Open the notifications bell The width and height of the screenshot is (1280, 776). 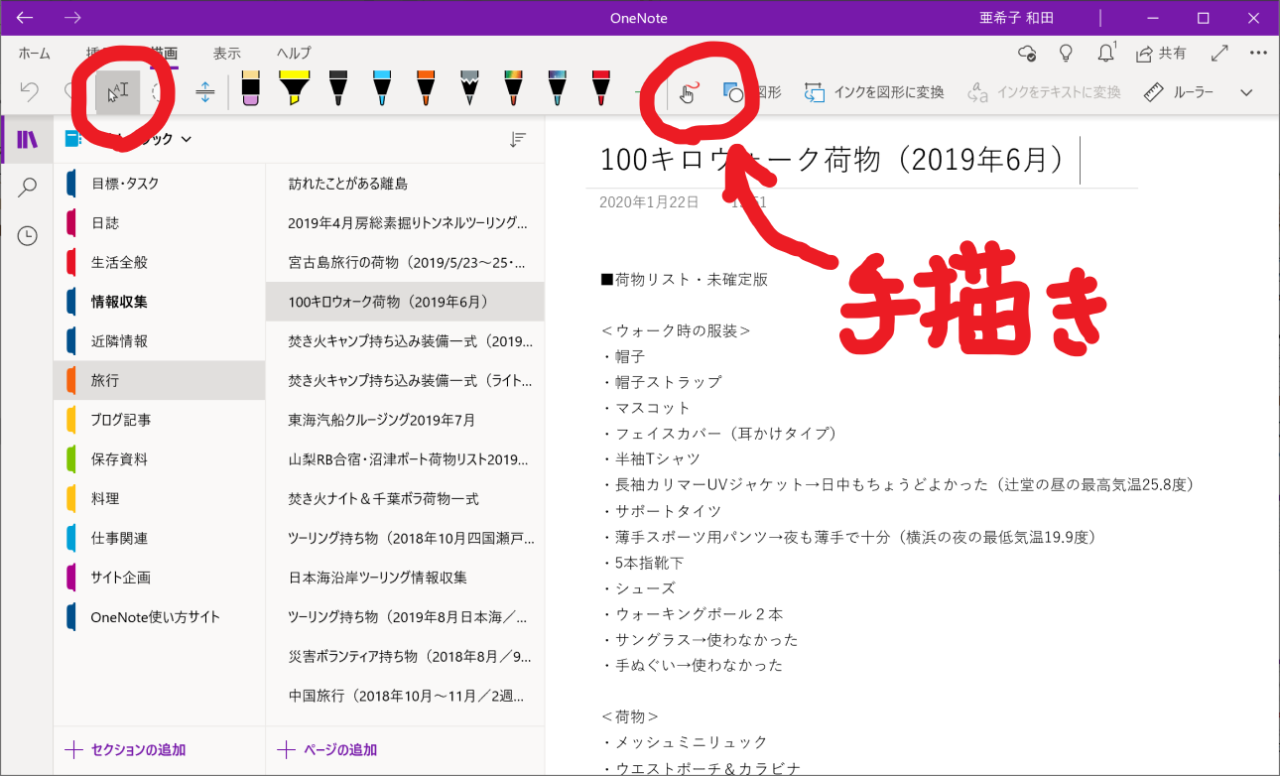tap(1106, 53)
